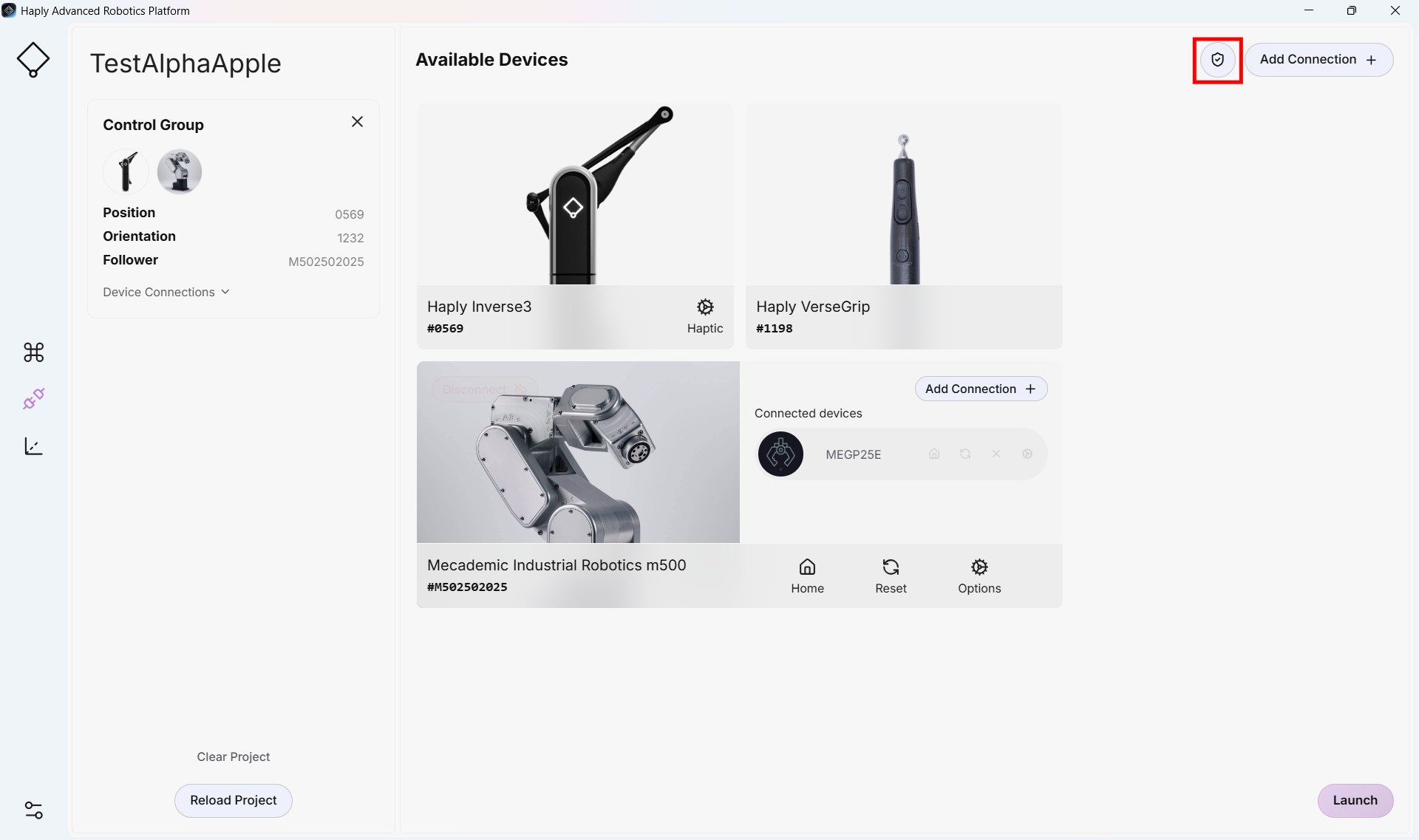
Task: Open Haptic settings for Haply Inverse3
Action: pyautogui.click(x=705, y=316)
